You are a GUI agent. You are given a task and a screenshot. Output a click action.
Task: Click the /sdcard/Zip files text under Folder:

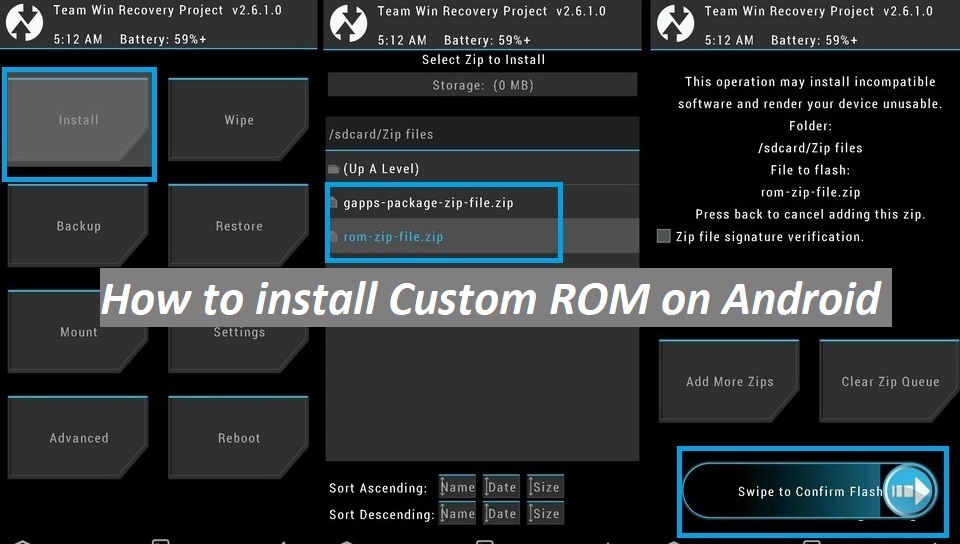pos(810,148)
